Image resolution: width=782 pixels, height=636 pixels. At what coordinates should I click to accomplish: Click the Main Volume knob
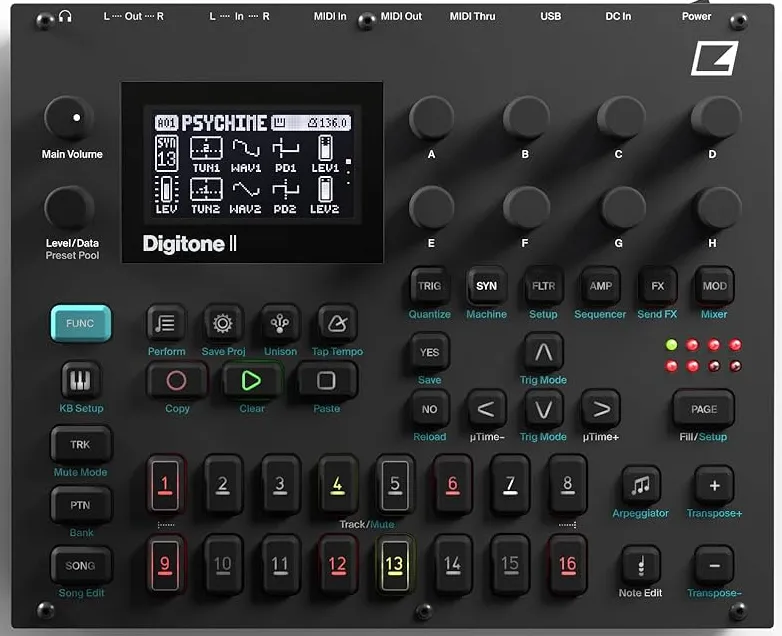[69, 119]
